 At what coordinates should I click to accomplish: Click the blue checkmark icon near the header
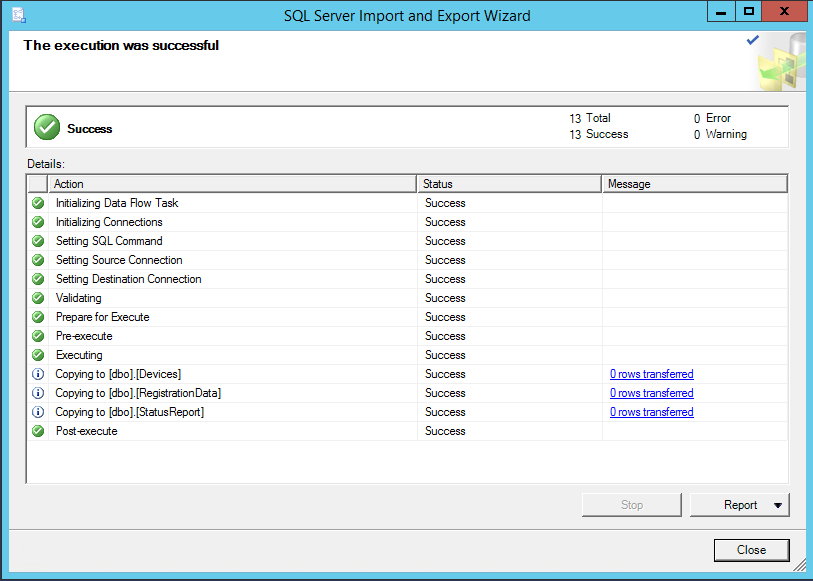click(x=753, y=40)
